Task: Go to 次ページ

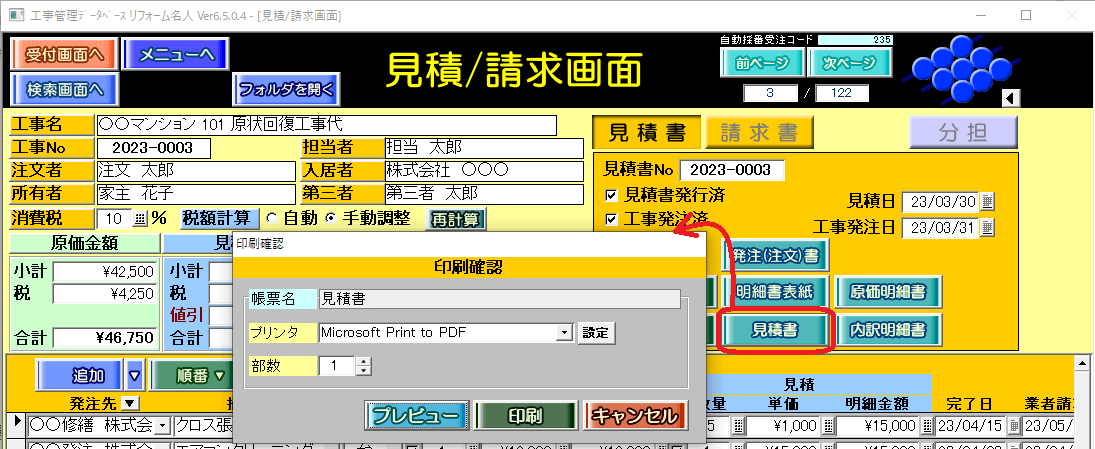Action: coord(849,63)
